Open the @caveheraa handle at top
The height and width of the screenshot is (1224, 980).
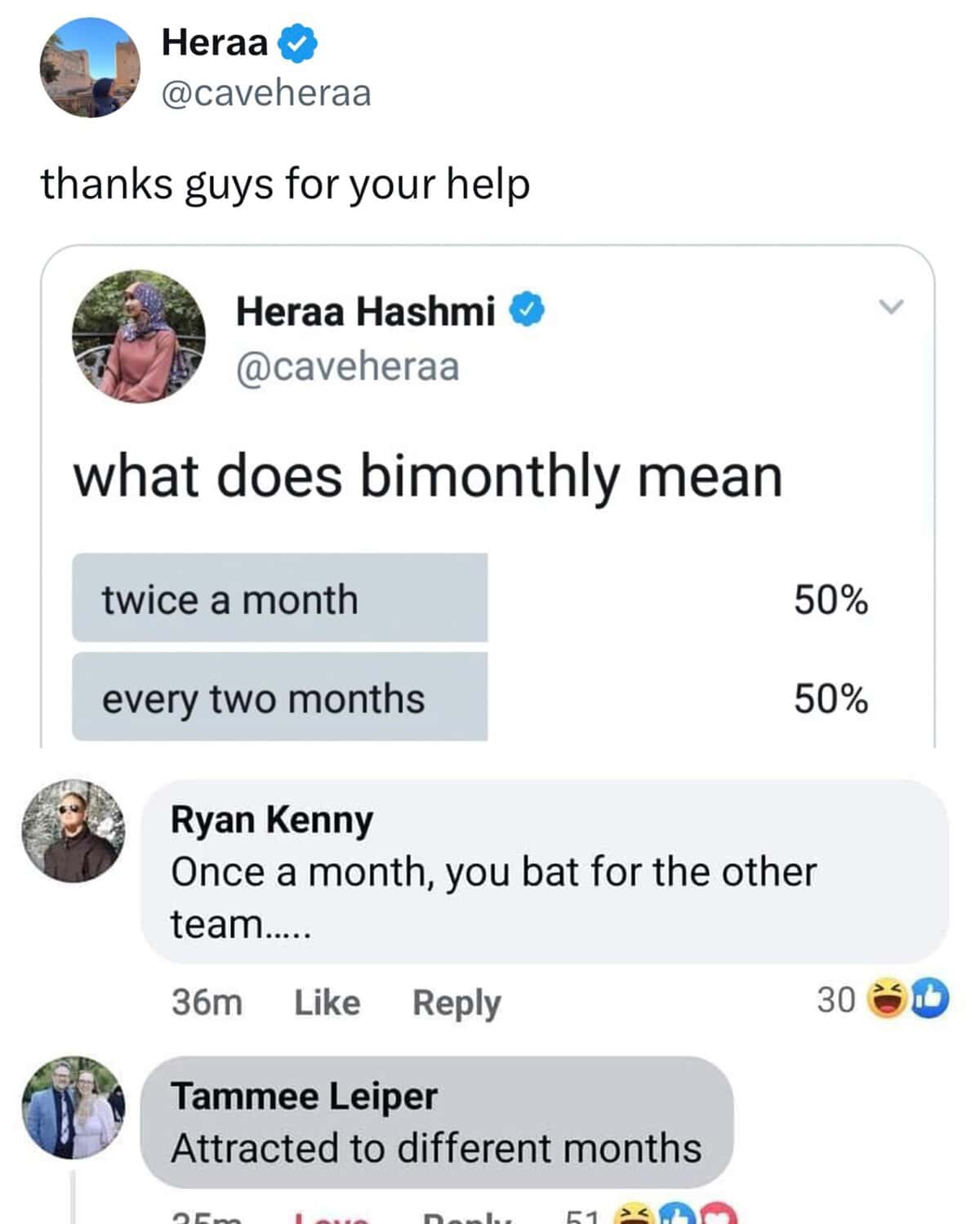pyautogui.click(x=266, y=93)
